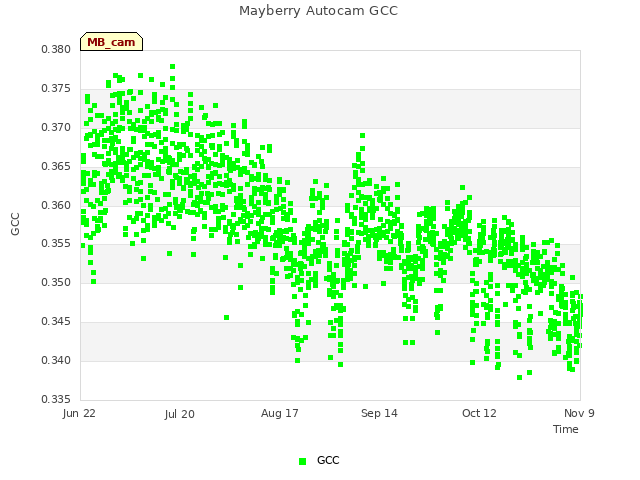640x480 pixels.
Task: Click the Nov 9 x-axis date
Action: (x=579, y=413)
